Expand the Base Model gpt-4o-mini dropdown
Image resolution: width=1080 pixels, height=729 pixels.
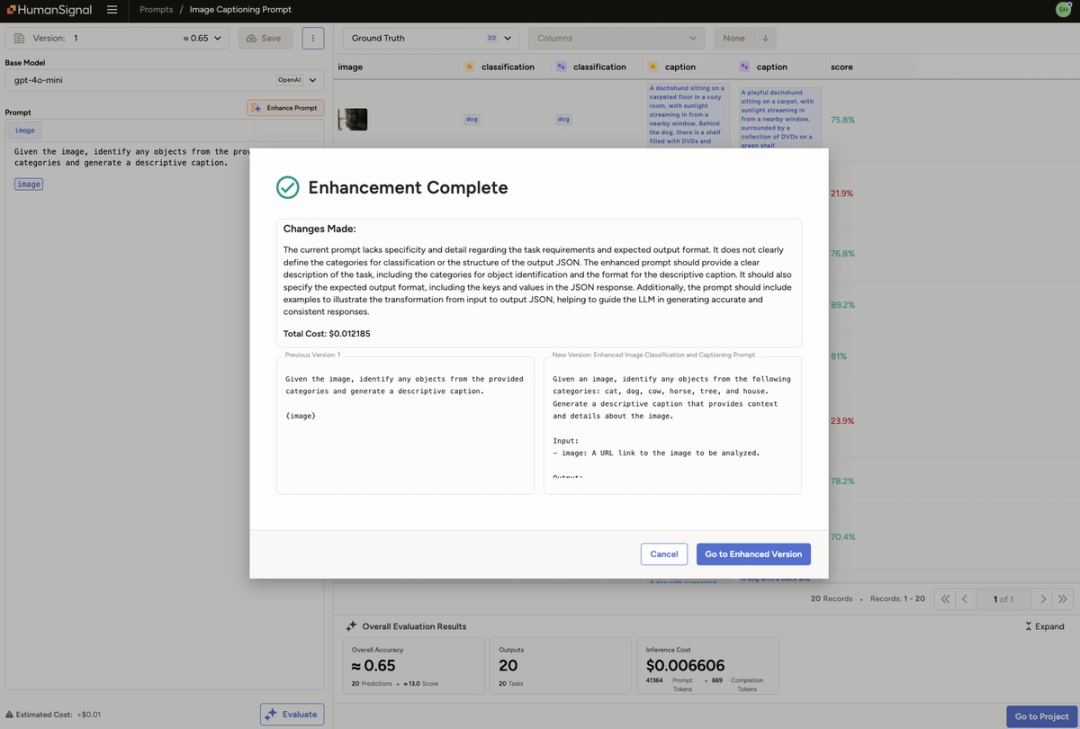tap(312, 81)
